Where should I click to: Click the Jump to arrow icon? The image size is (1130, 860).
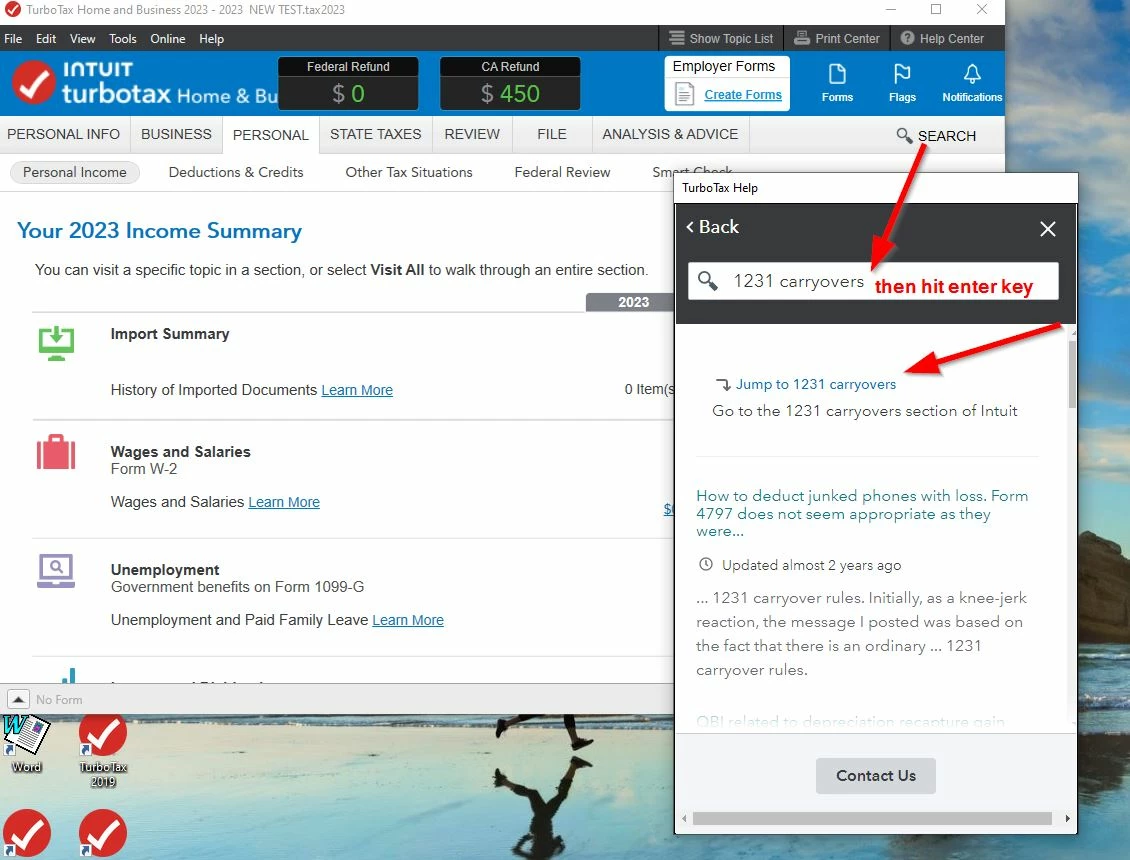(722, 384)
